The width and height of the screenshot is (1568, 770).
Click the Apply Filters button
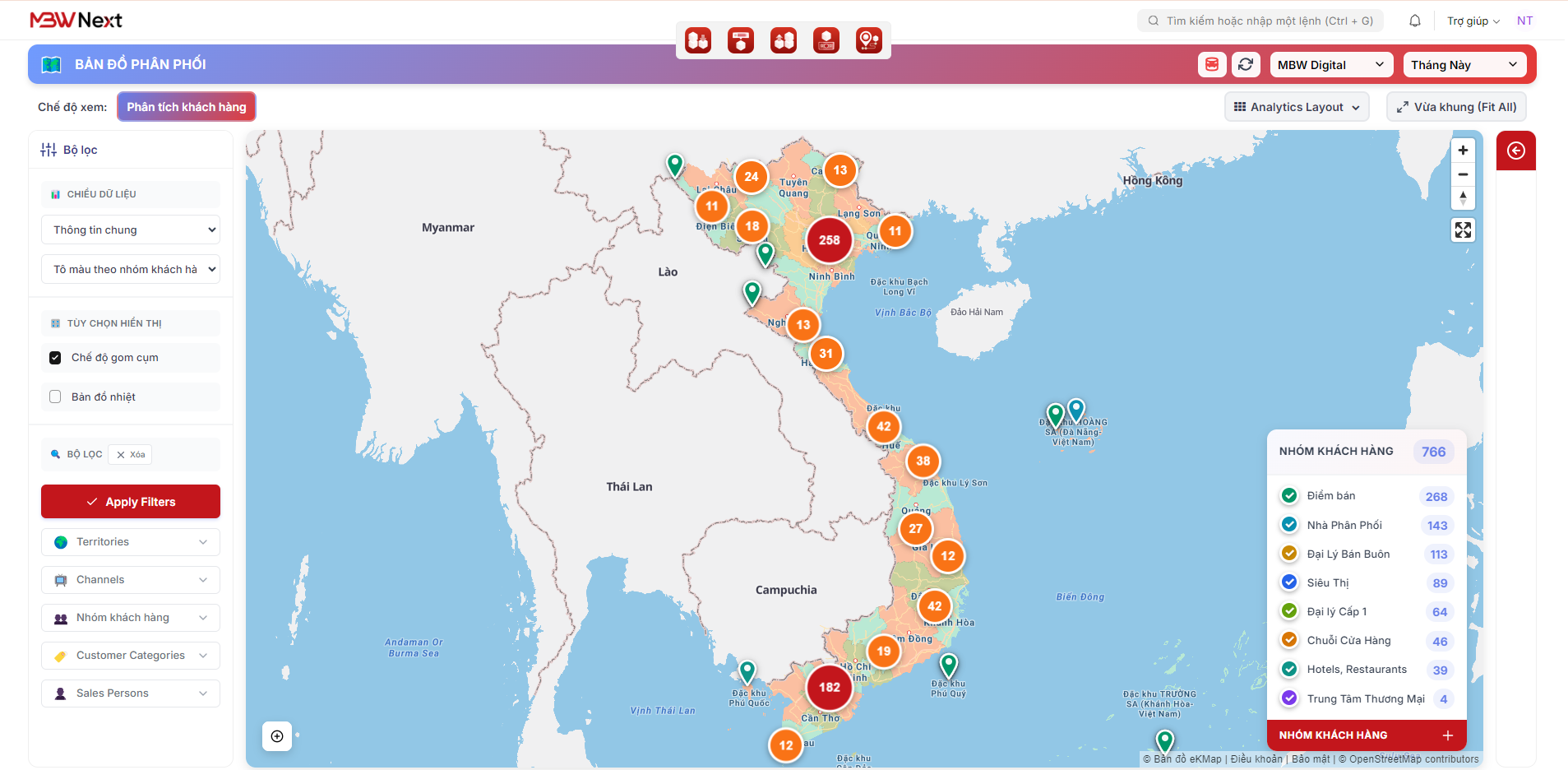pos(130,501)
